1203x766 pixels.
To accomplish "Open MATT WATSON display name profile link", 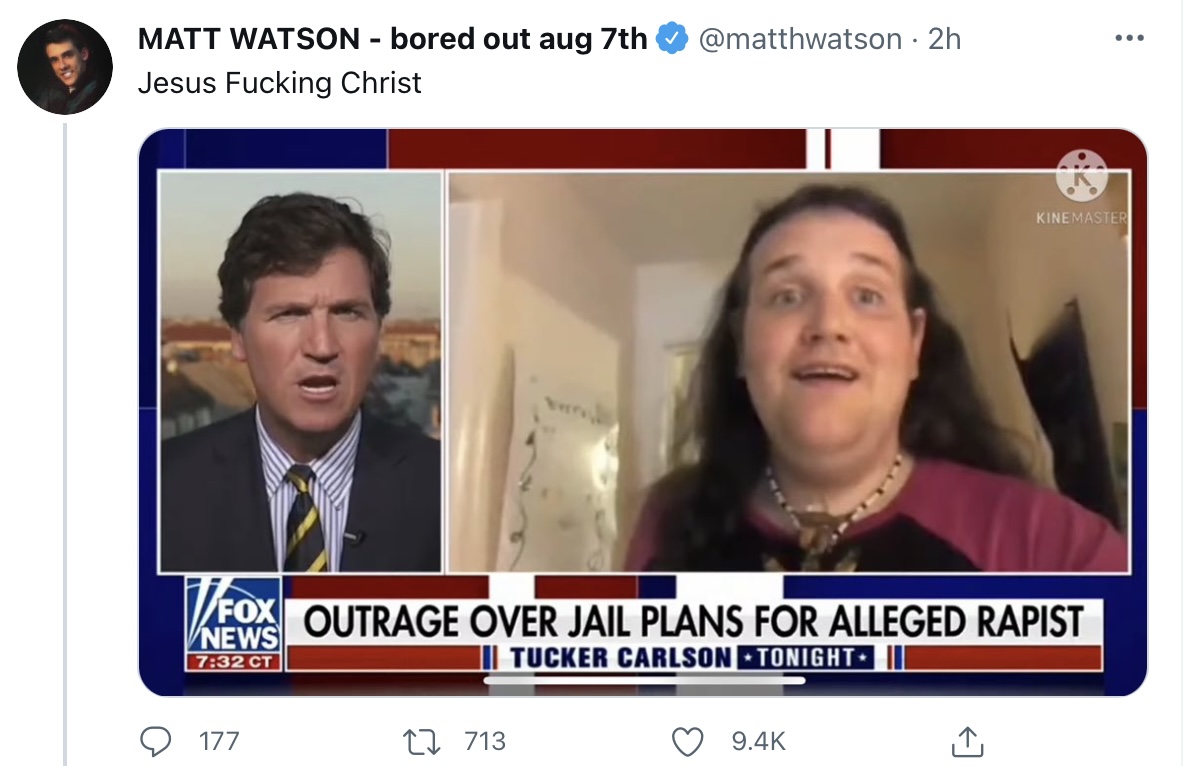I will pos(392,39).
